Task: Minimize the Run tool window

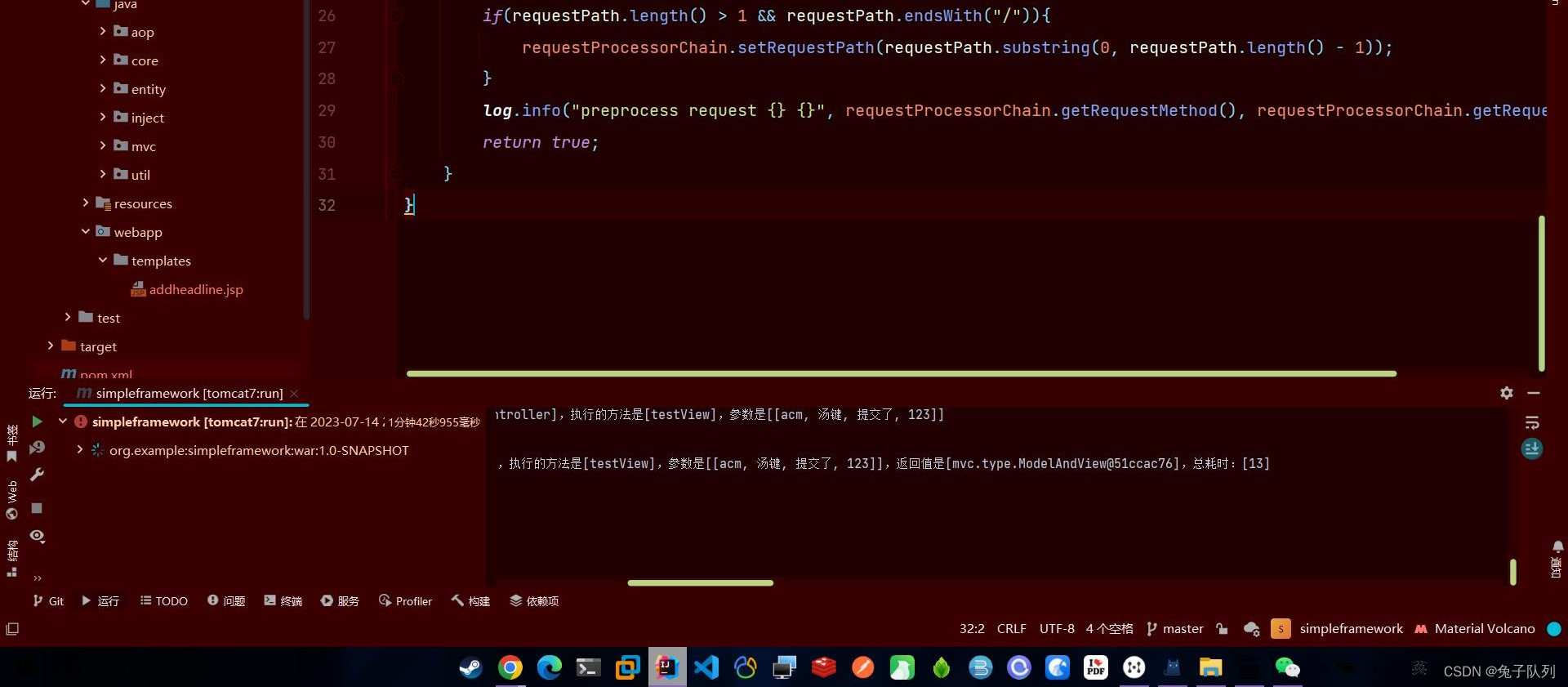Action: click(x=1534, y=393)
